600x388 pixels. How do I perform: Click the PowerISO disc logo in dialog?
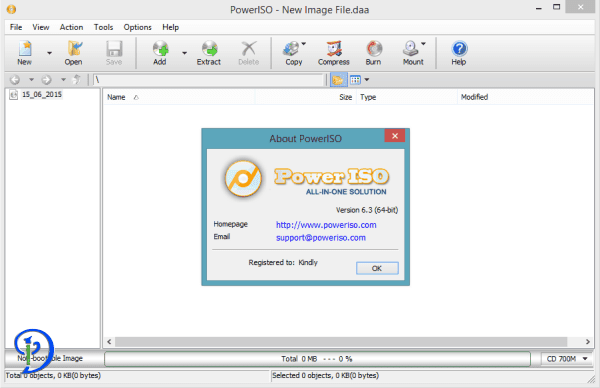[x=243, y=178]
